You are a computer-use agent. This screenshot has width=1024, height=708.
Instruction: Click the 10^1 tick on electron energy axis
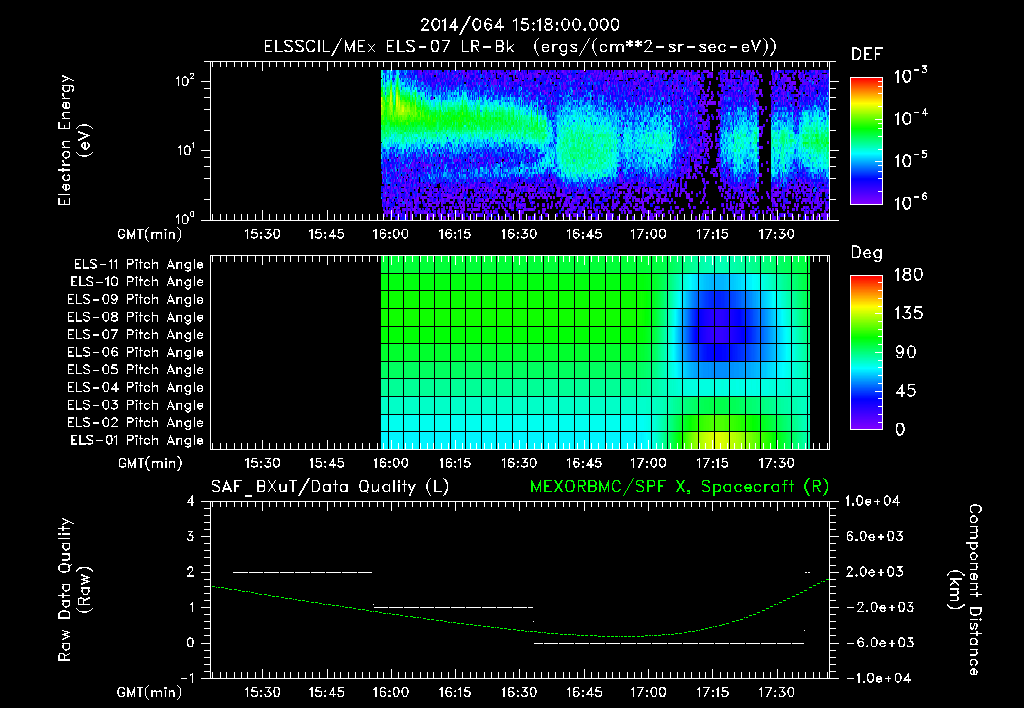[185, 150]
